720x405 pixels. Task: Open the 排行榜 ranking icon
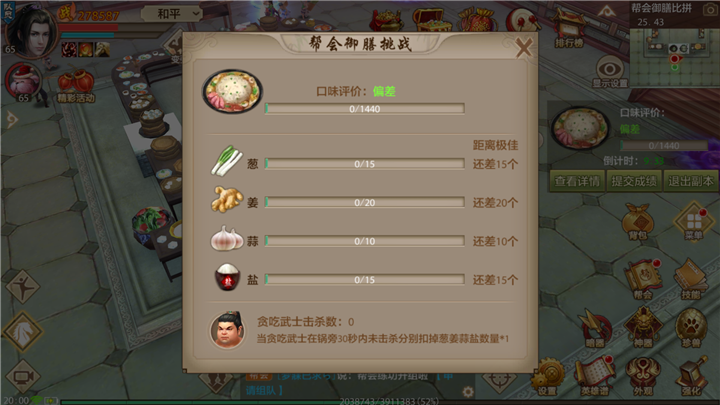(x=568, y=28)
